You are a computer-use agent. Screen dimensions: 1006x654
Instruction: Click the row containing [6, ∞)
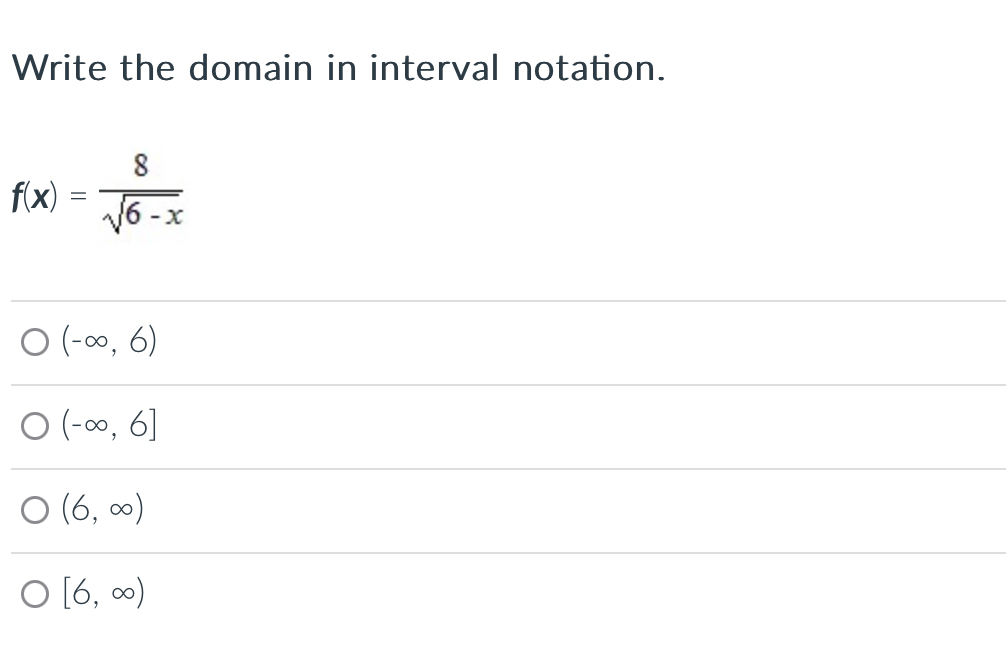(x=400, y=592)
